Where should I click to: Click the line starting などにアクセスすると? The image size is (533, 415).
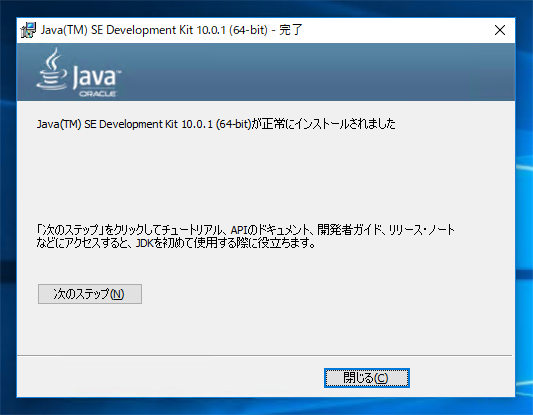[176, 243]
